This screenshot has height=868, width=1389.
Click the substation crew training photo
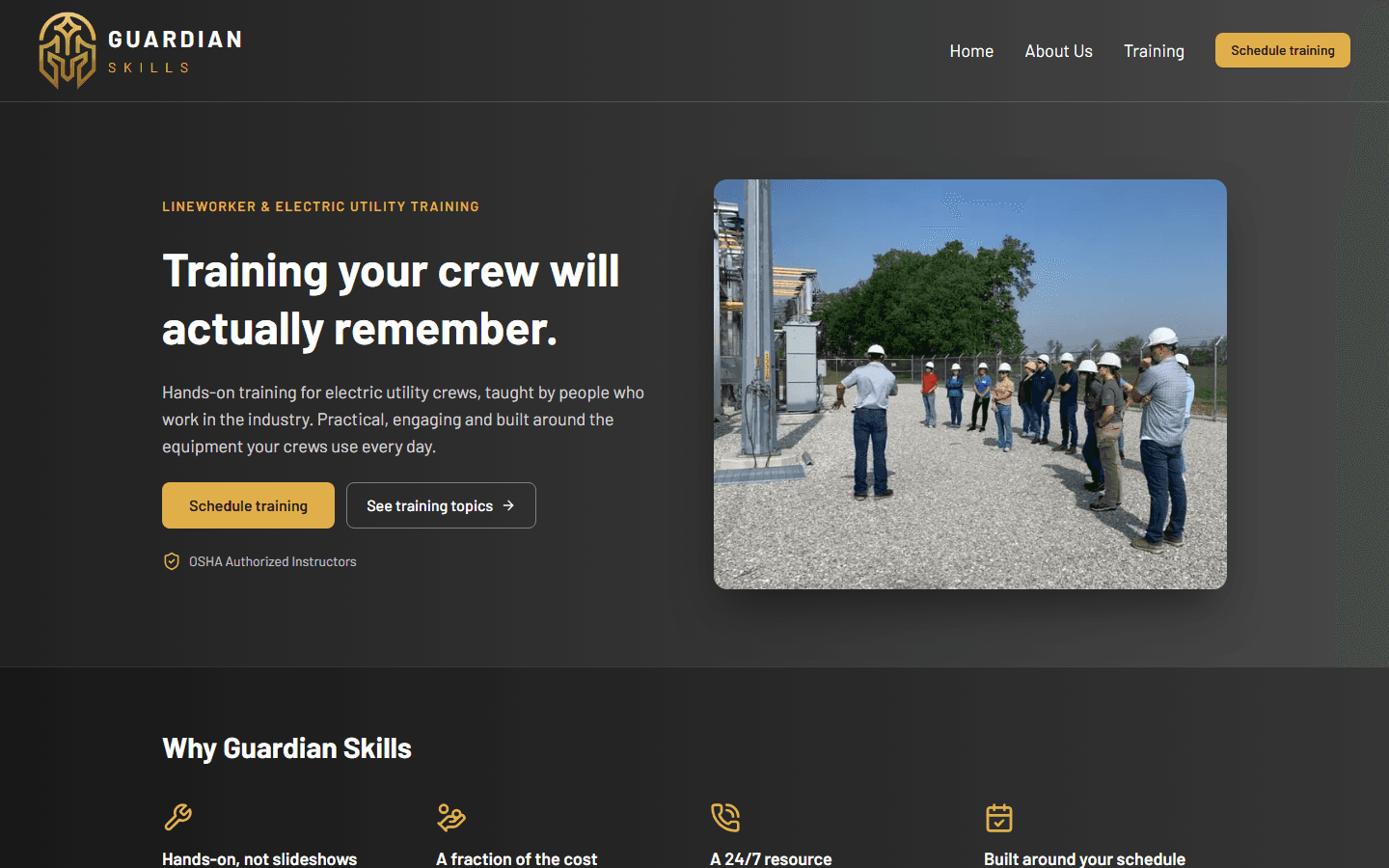970,384
